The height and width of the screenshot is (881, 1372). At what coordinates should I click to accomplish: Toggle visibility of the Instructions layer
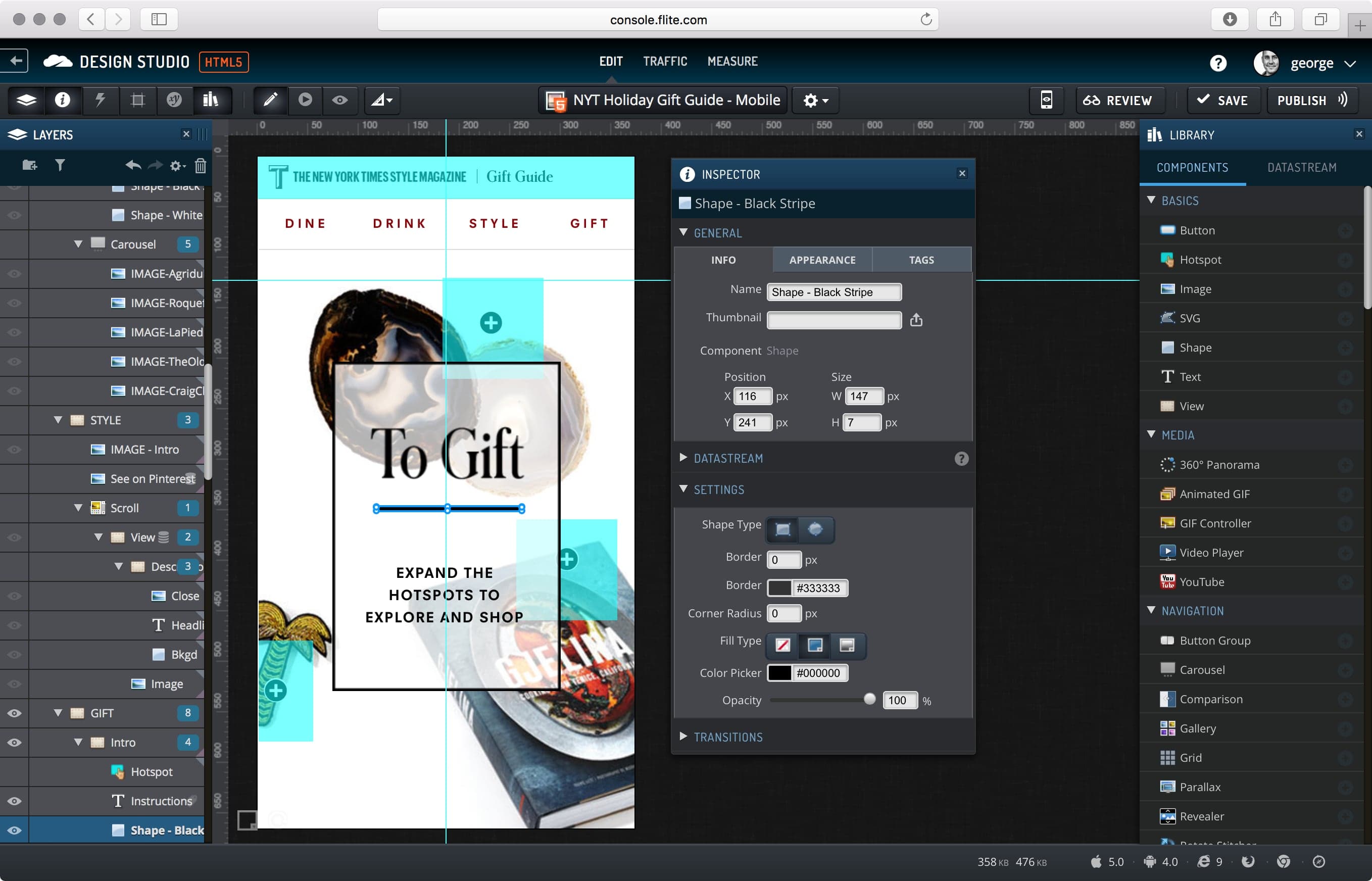pyautogui.click(x=14, y=801)
